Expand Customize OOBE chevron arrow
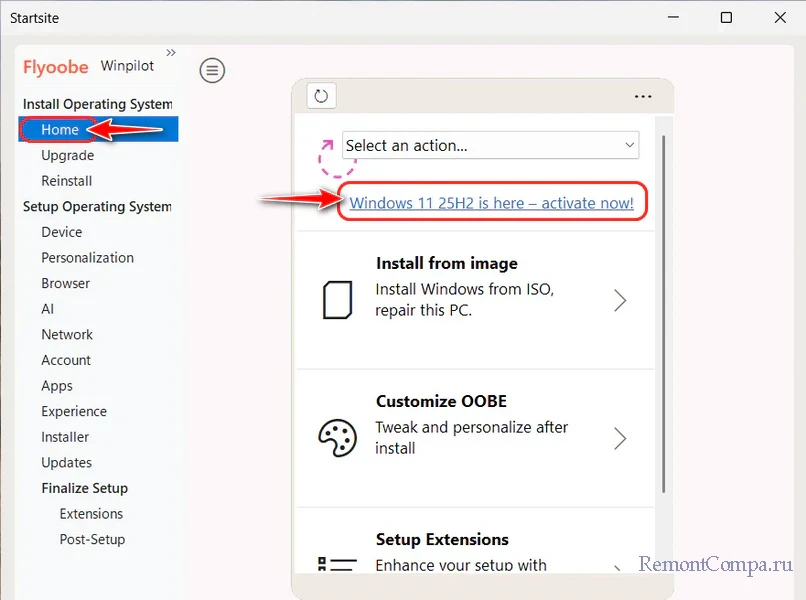 point(620,438)
